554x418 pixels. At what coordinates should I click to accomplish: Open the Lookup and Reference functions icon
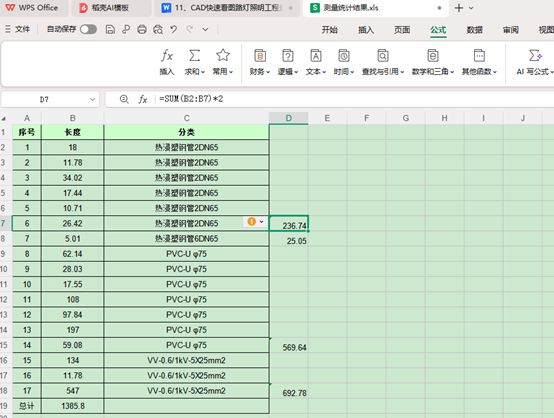pos(383,56)
